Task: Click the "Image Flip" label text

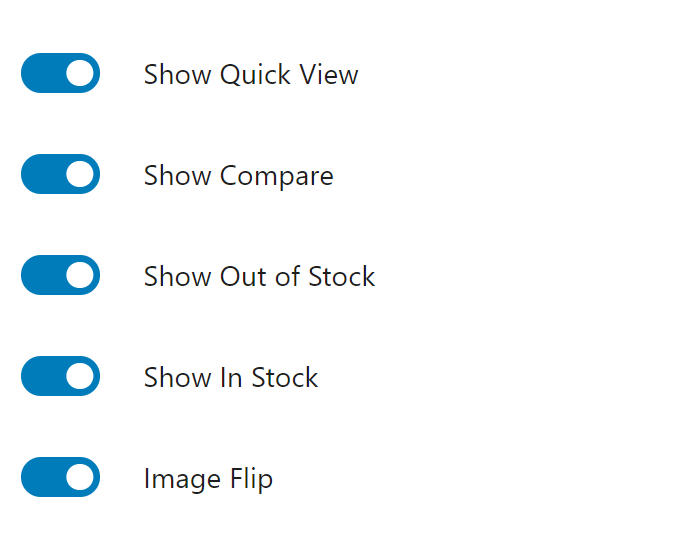Action: (x=208, y=479)
